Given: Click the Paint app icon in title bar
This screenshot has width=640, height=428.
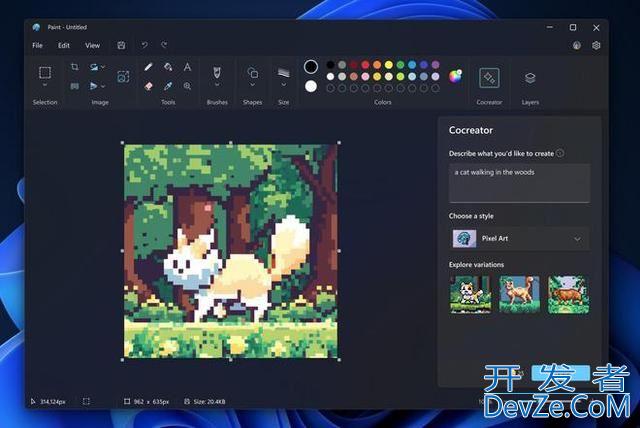Looking at the screenshot, I should click(x=36, y=27).
